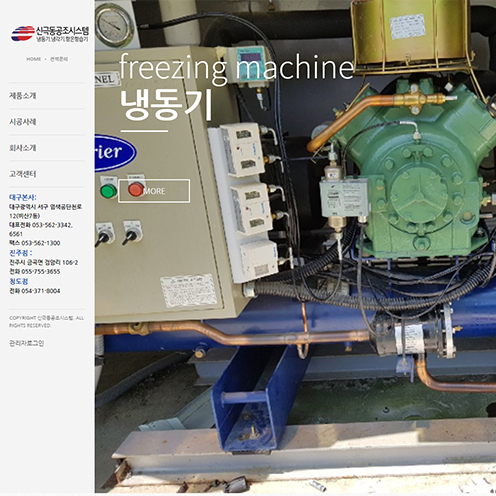Open the link right of HOME
Screen dimensions: 496x496
[x=59, y=59]
